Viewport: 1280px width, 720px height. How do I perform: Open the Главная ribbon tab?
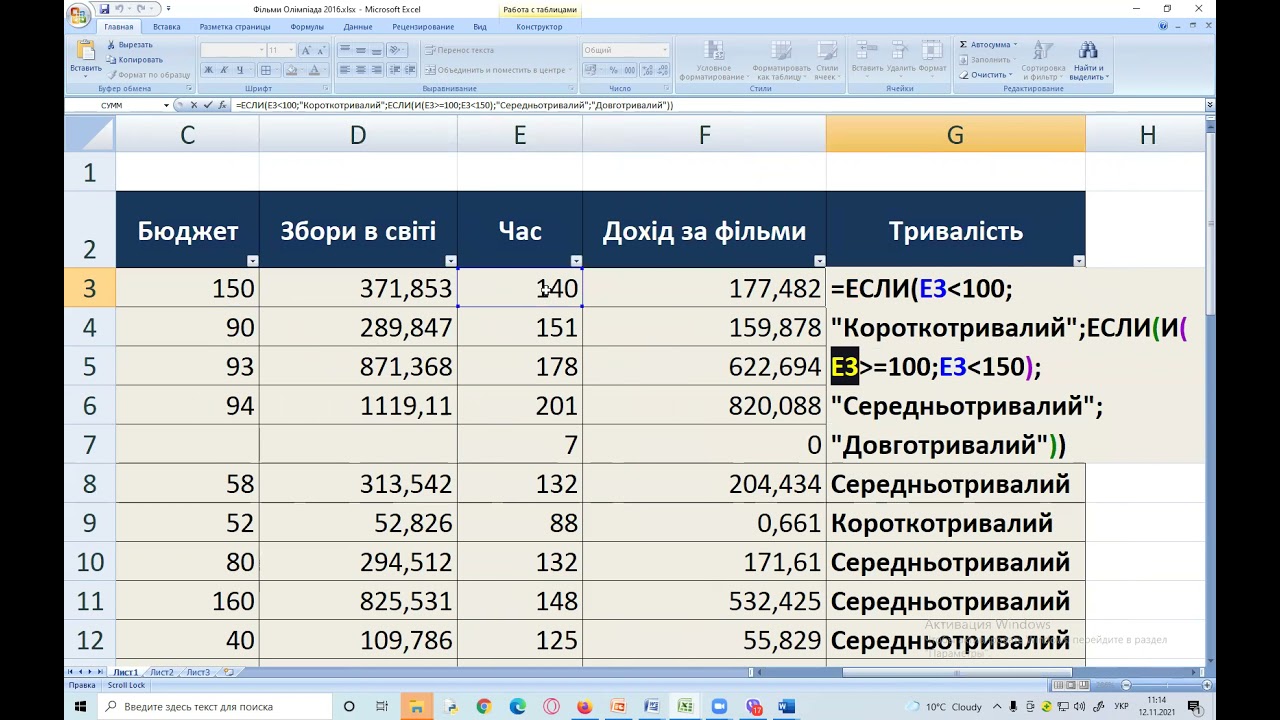pos(119,27)
